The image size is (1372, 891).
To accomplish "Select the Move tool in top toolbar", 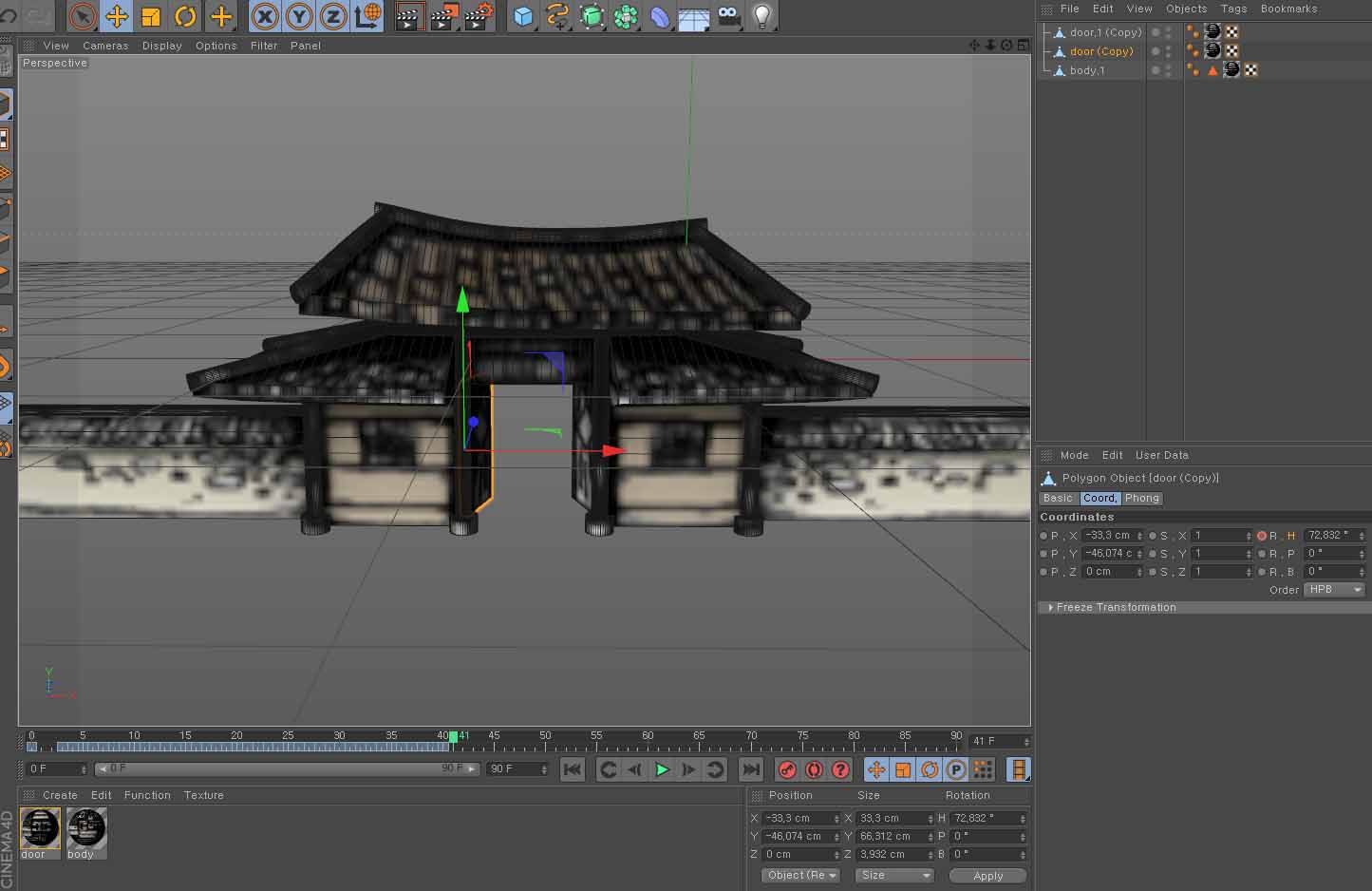I will tap(116, 16).
